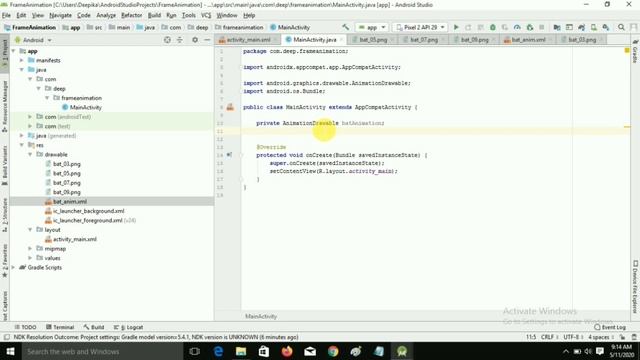Expand the manifests folder
The image size is (640, 360).
point(22,60)
